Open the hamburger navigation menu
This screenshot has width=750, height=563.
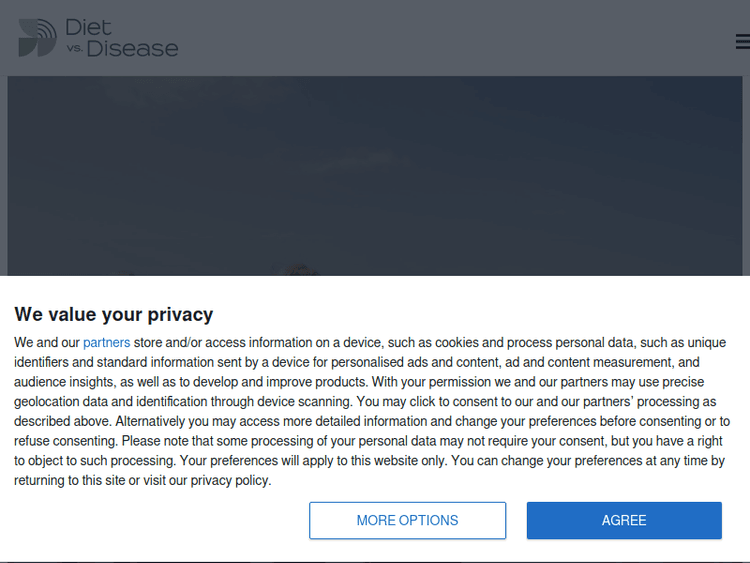click(x=742, y=42)
